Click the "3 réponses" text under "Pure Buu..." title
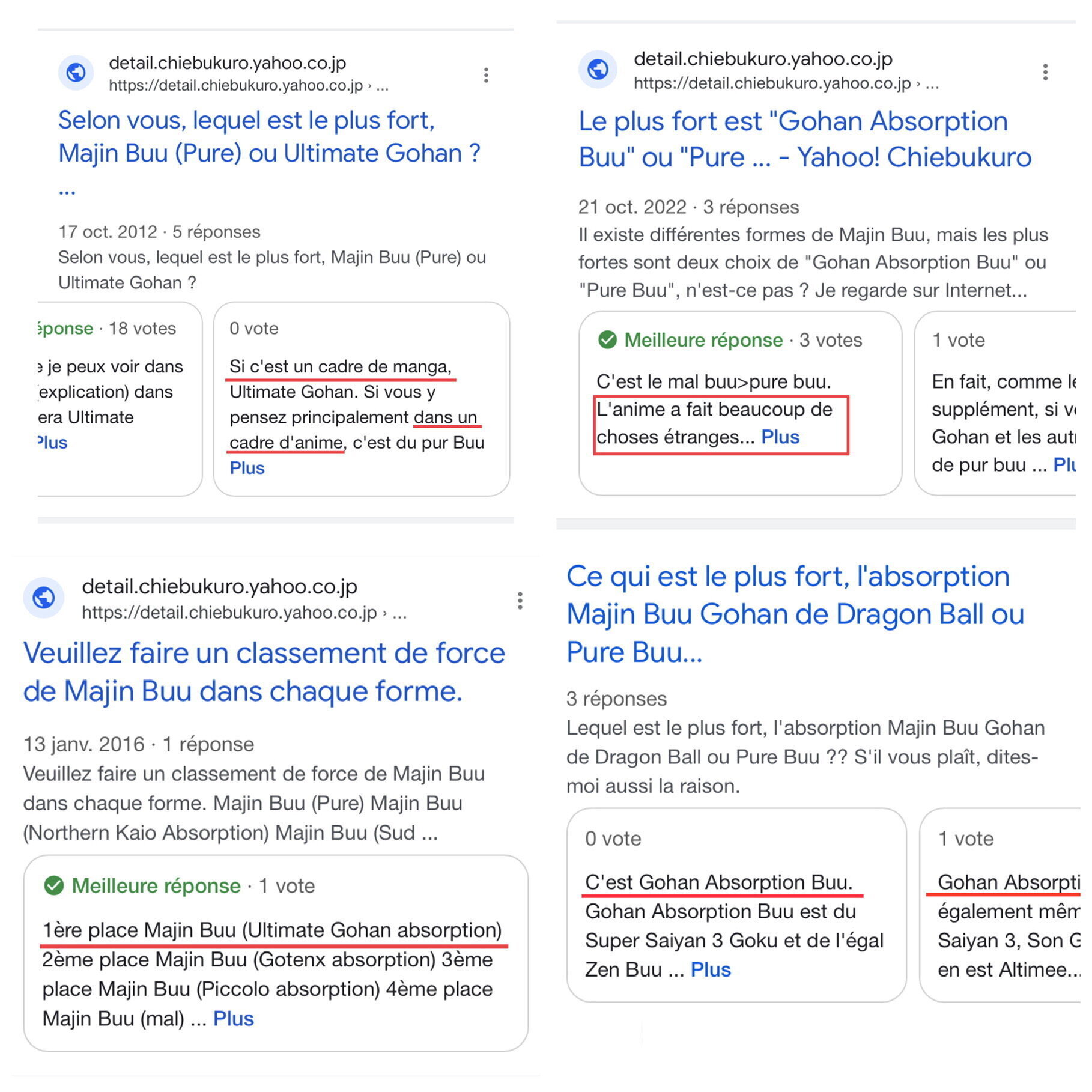This screenshot has width=1092, height=1092. (x=616, y=699)
